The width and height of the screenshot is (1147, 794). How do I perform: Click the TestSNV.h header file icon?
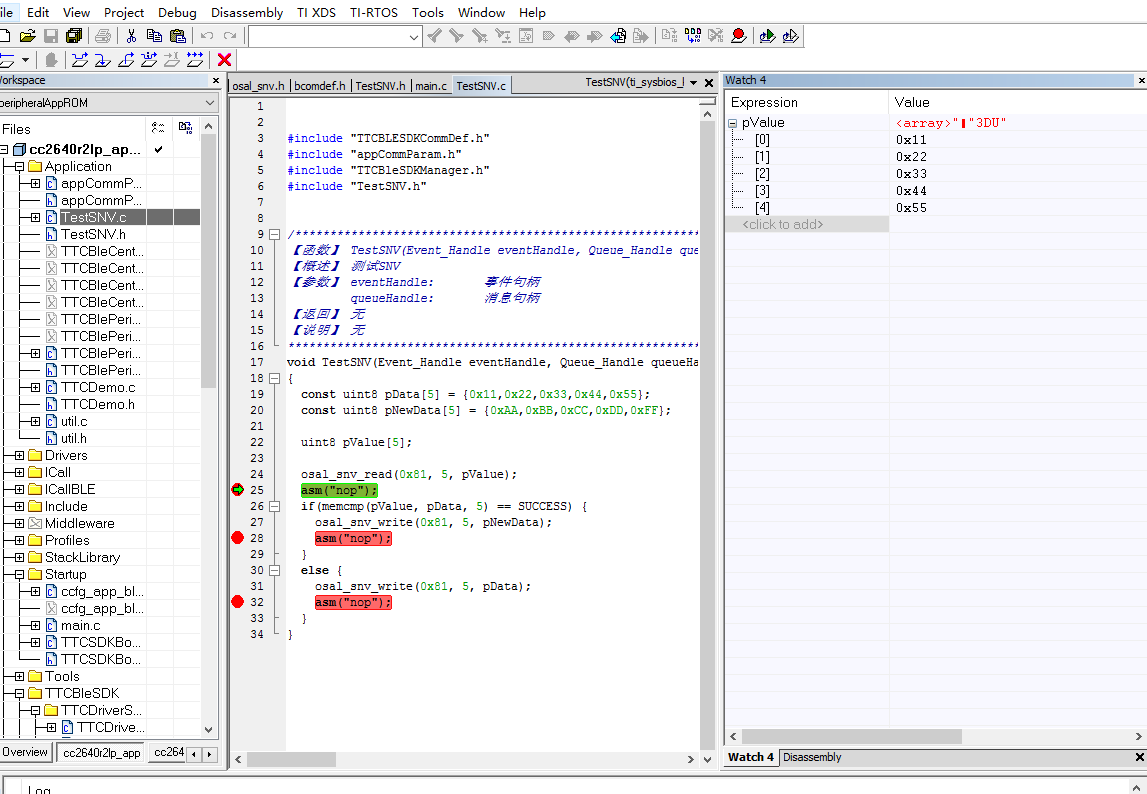tap(51, 234)
